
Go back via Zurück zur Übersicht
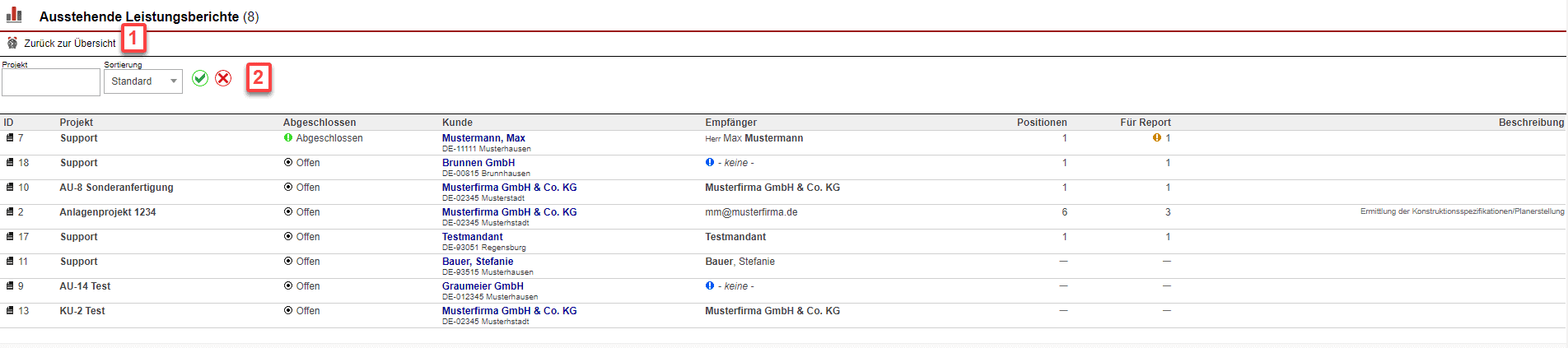[69, 44]
